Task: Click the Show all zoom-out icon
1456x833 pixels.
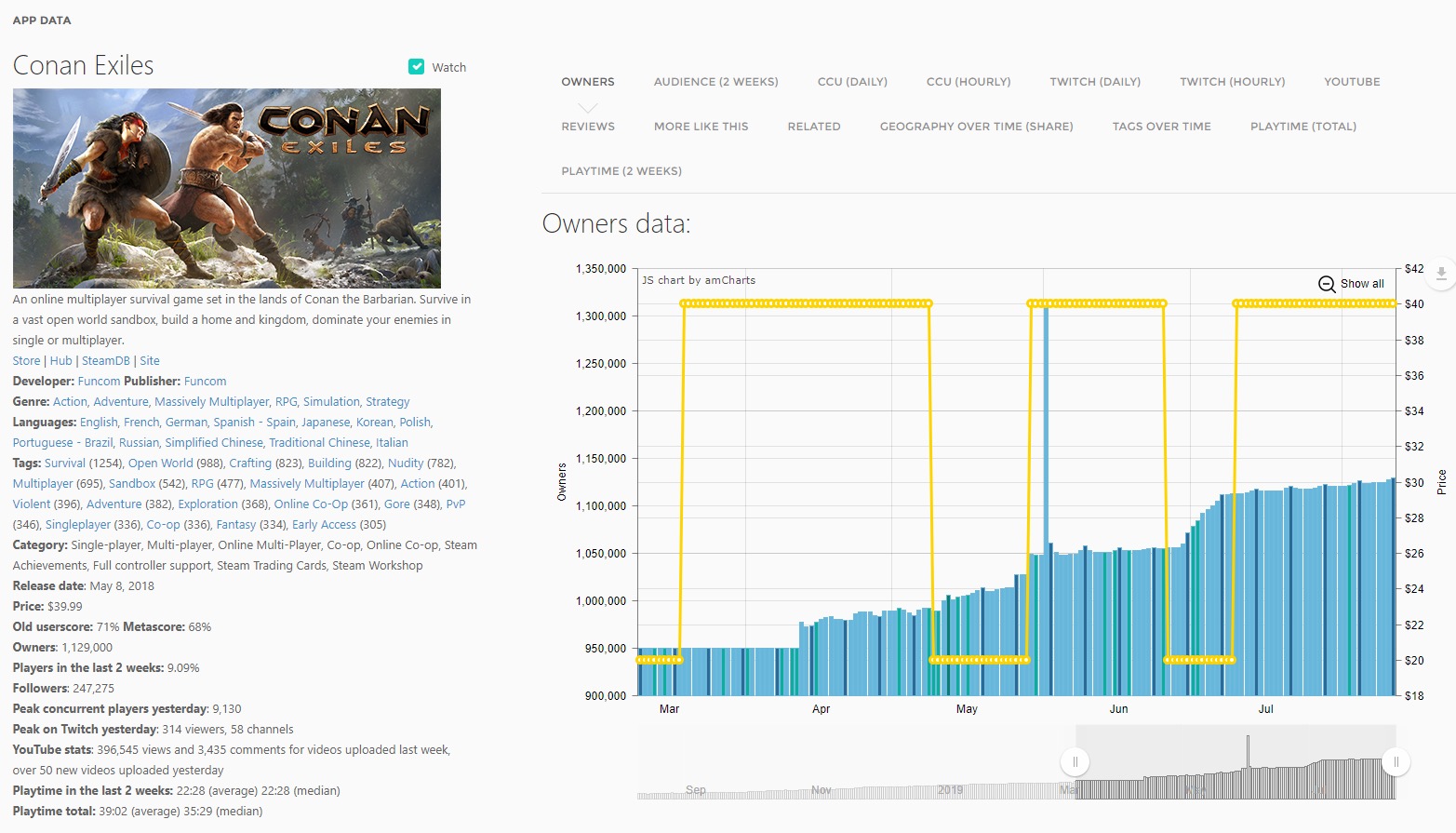Action: (1327, 284)
